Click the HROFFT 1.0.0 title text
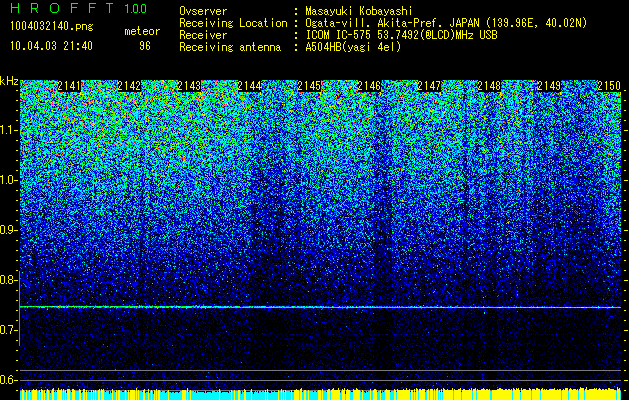The height and width of the screenshot is (400, 629). (x=78, y=8)
